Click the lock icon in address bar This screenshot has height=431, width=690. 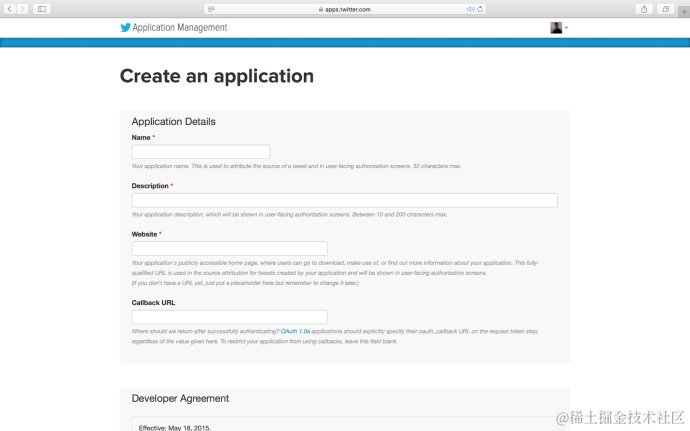(321, 9)
